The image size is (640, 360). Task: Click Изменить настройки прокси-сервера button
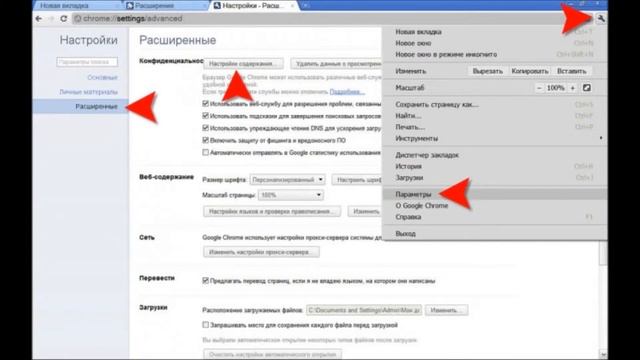[x=261, y=252]
